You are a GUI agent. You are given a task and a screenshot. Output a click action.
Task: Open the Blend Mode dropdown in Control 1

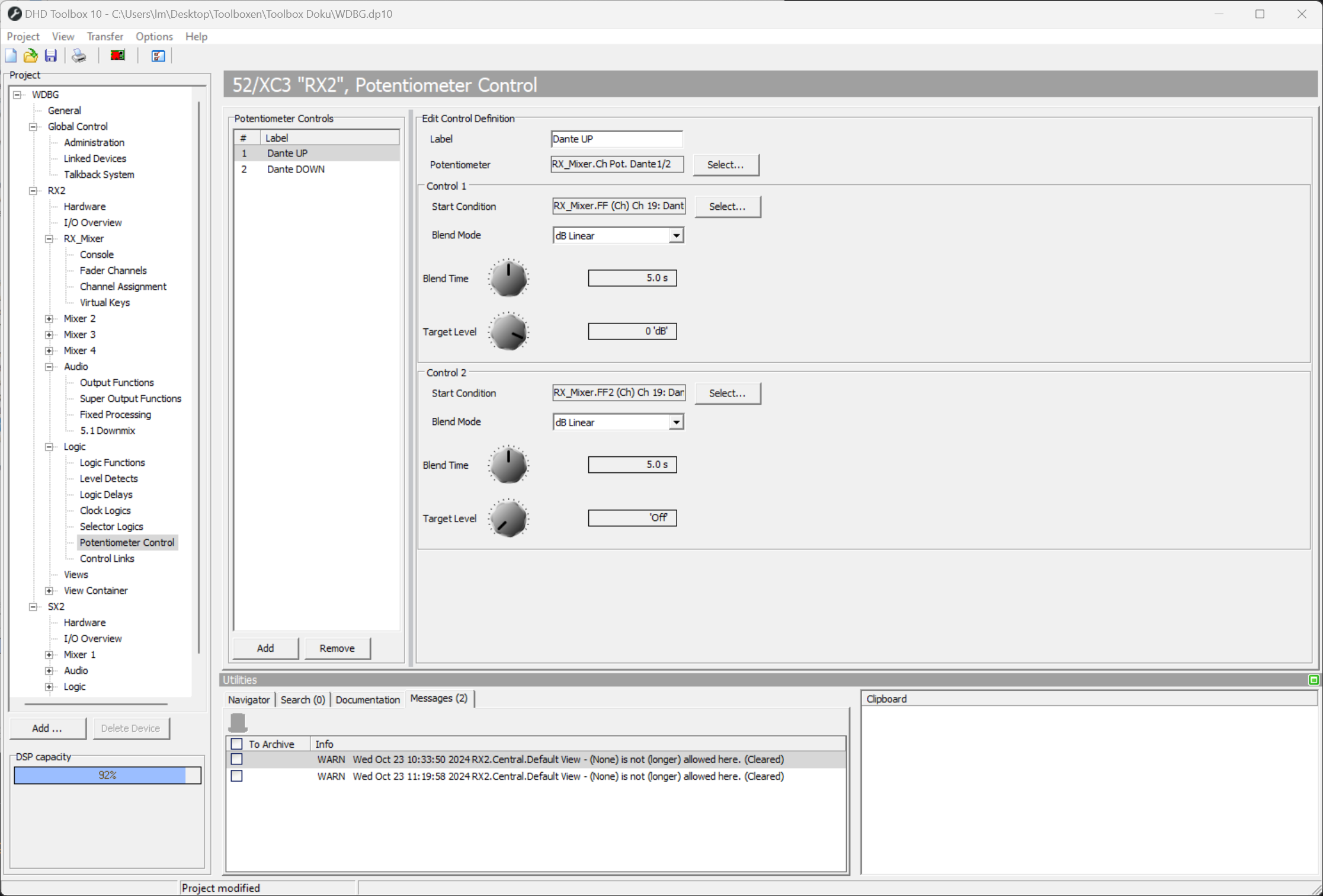676,235
